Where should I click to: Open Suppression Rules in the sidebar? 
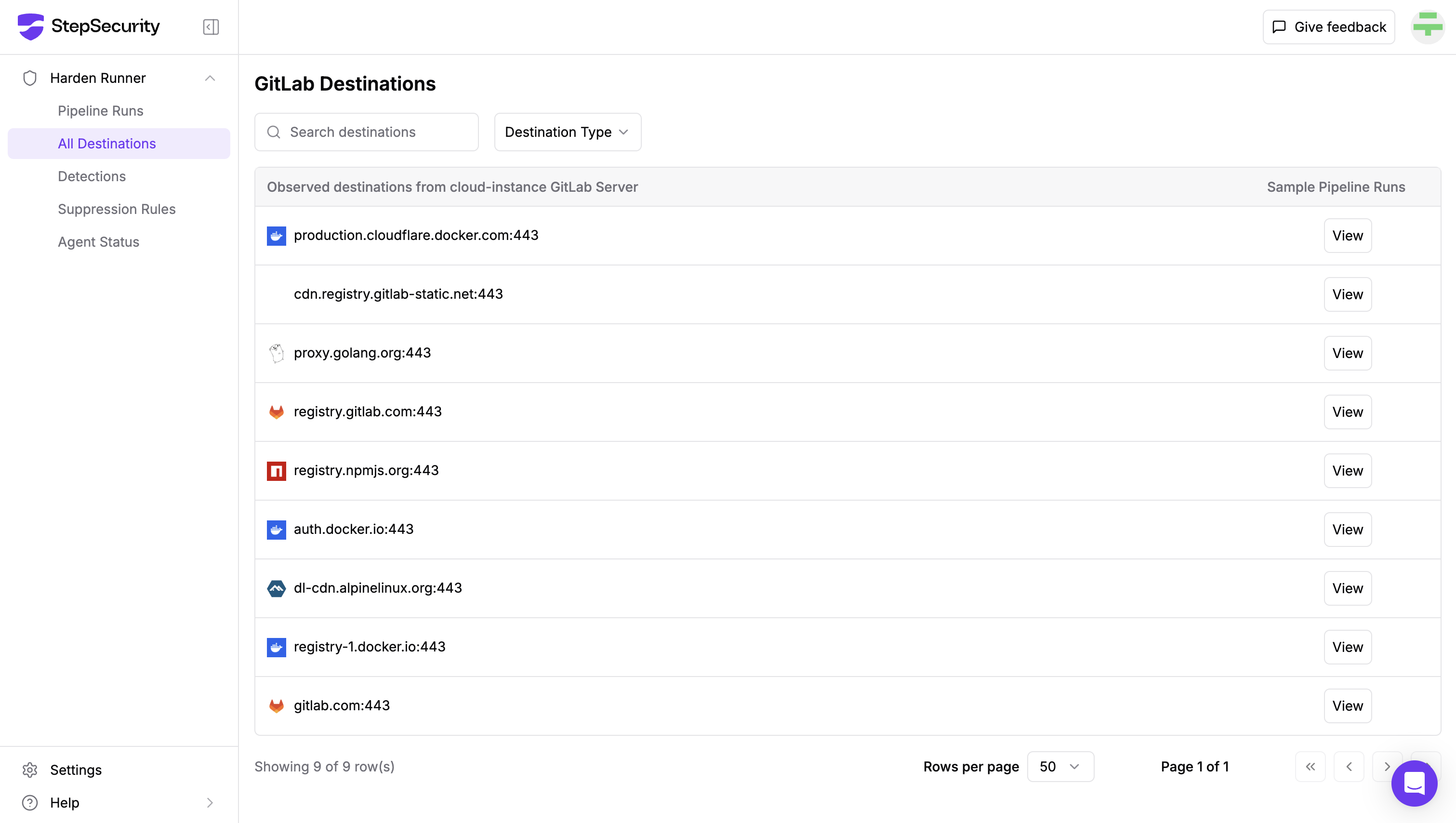(117, 209)
